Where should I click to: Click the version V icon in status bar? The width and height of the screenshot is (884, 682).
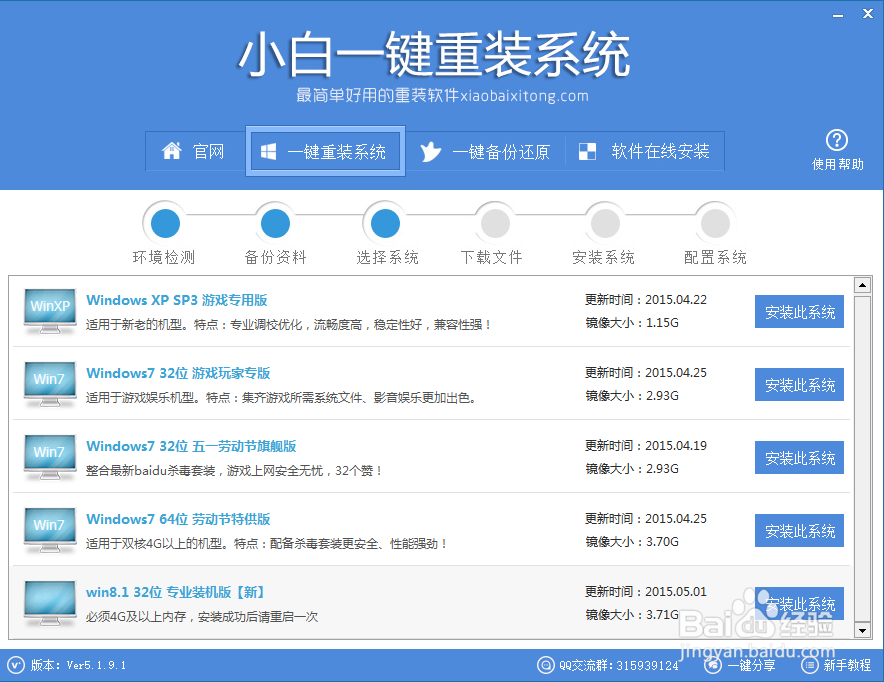pos(16,665)
